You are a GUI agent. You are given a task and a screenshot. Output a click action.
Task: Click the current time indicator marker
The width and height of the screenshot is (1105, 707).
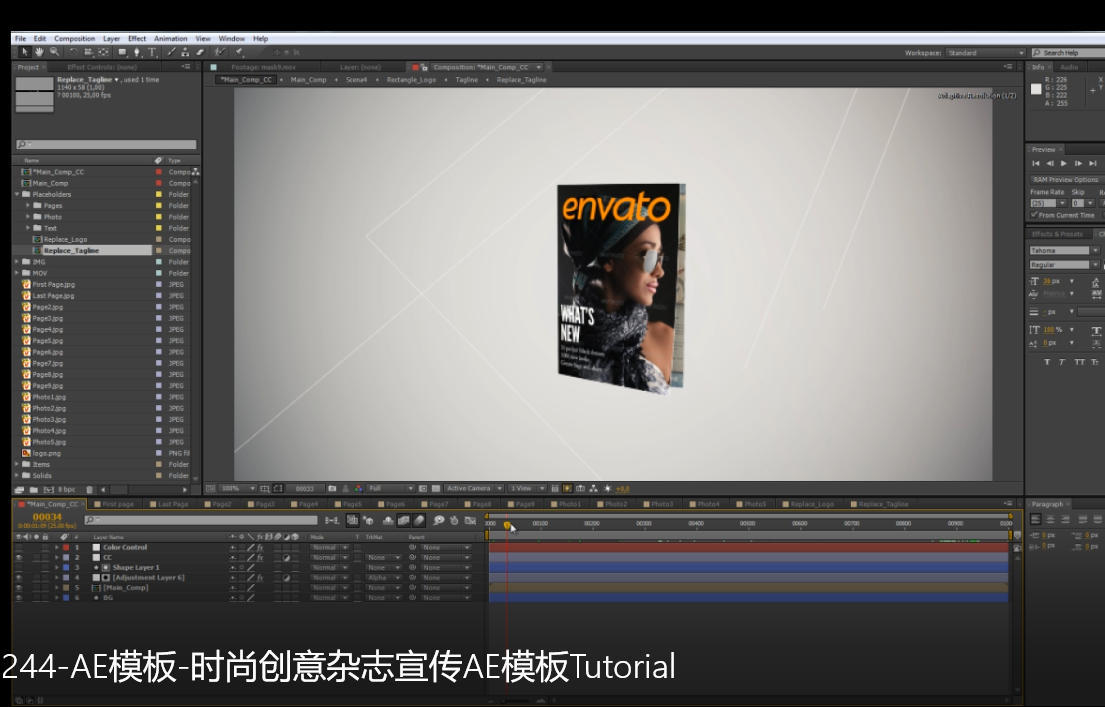pos(507,525)
